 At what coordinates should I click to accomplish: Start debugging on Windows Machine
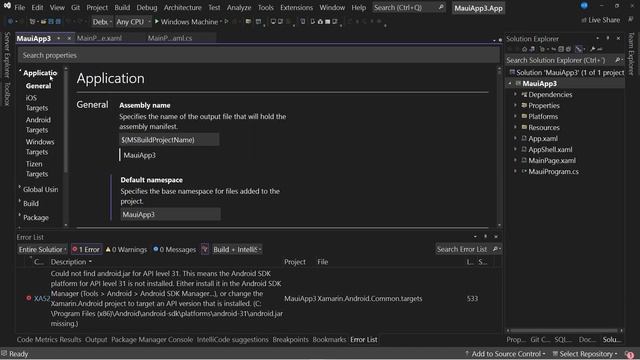coord(188,22)
